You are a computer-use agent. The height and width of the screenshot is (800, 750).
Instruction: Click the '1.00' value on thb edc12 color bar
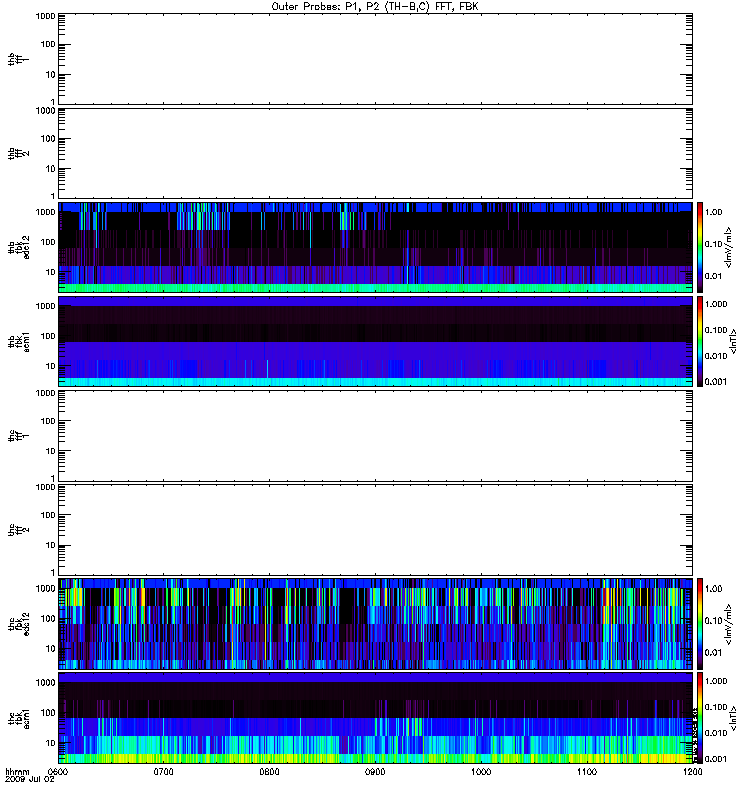click(714, 212)
